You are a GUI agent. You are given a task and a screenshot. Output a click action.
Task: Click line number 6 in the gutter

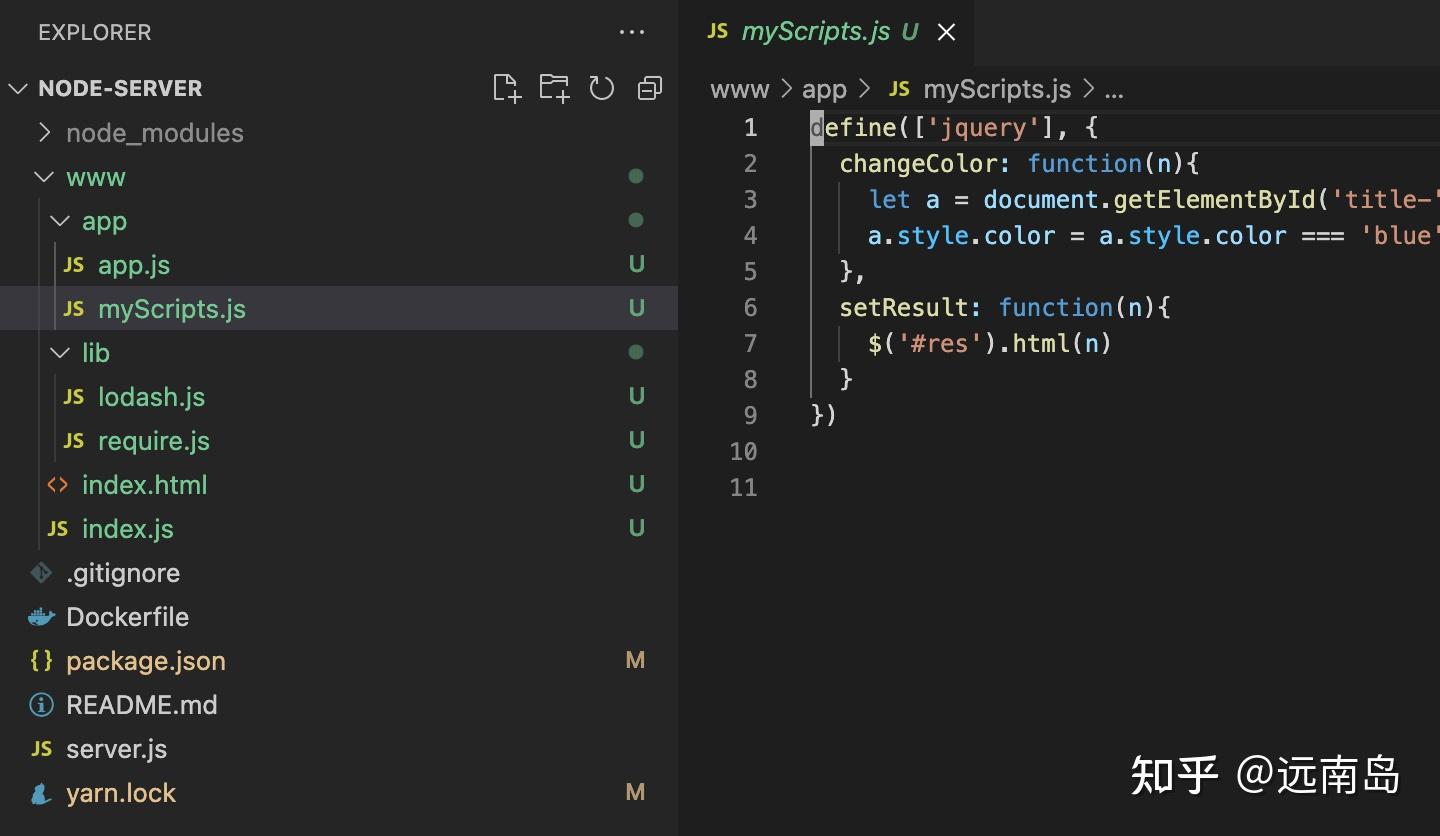pyautogui.click(x=750, y=307)
